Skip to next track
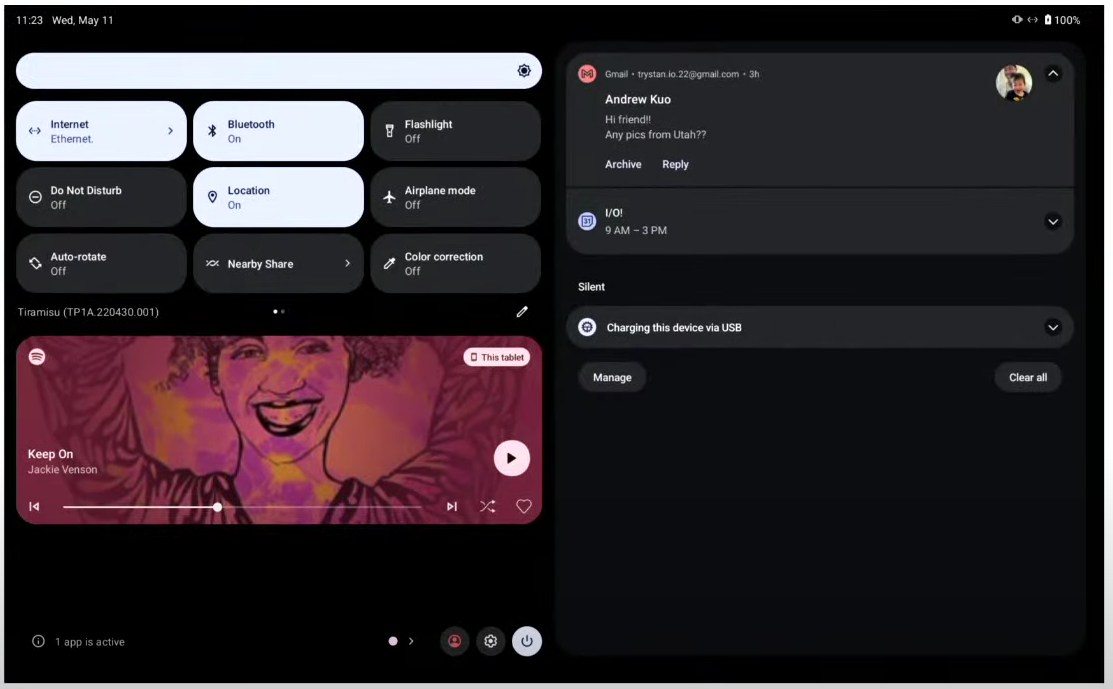Image resolution: width=1113 pixels, height=689 pixels. point(451,506)
